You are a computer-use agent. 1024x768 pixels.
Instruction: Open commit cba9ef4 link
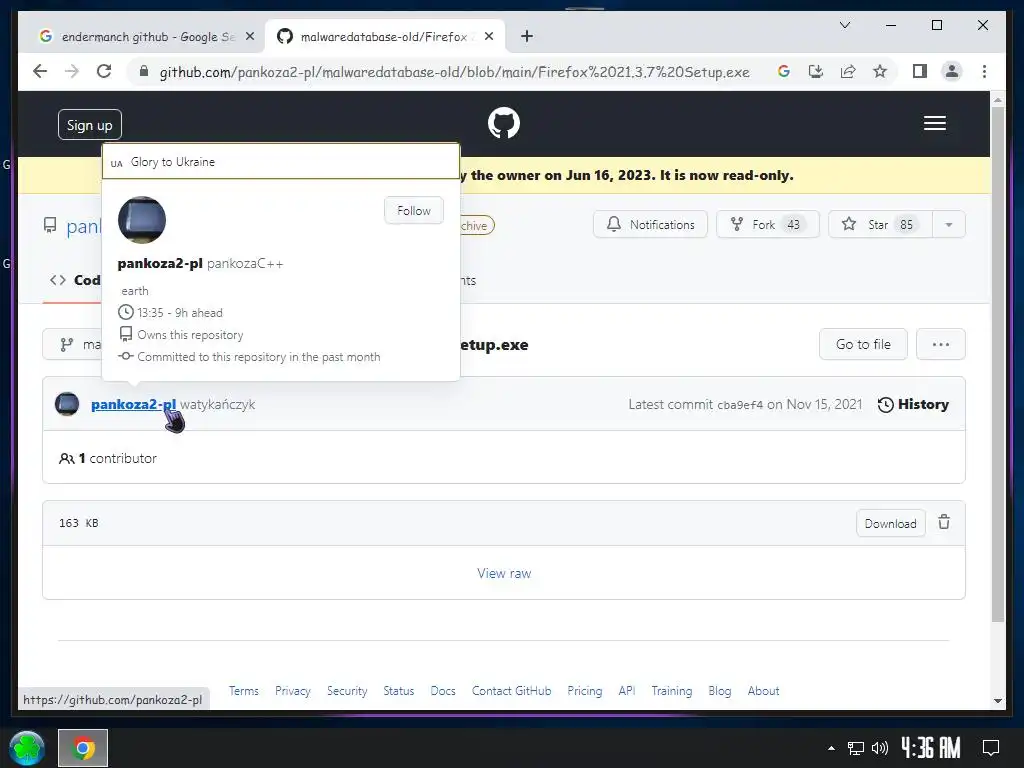point(740,405)
